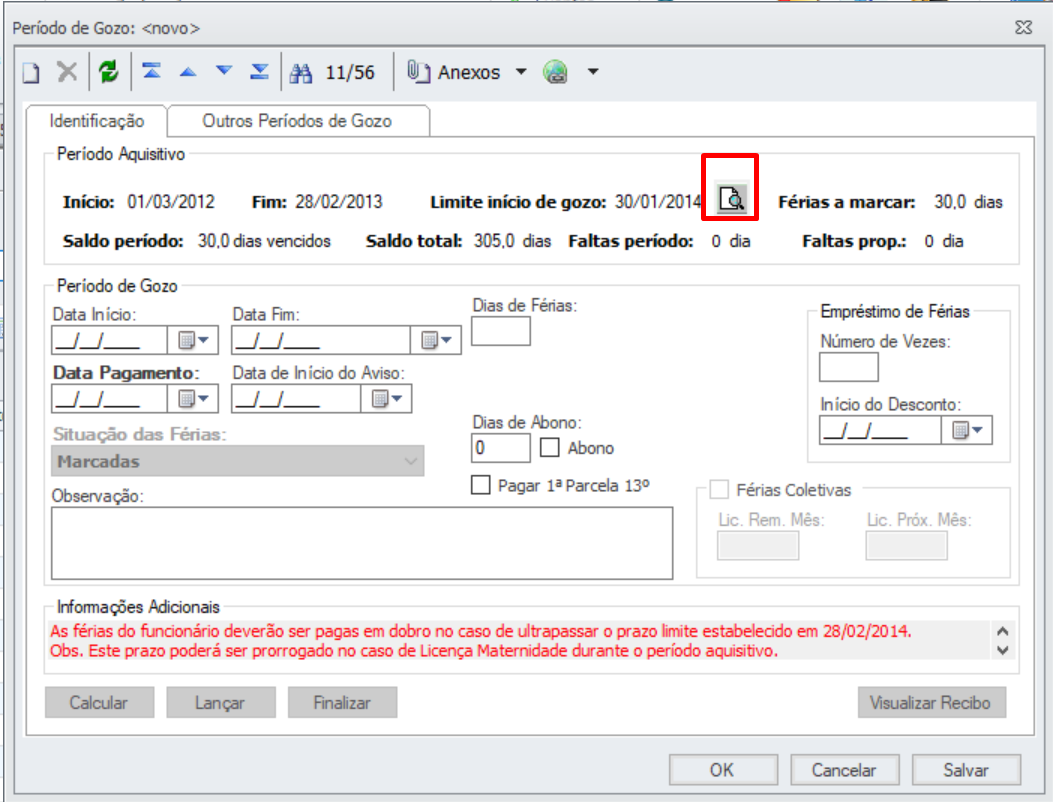Viewport: 1053px width, 802px height.
Task: Click the green Refresh icon
Action: pyautogui.click(x=108, y=71)
